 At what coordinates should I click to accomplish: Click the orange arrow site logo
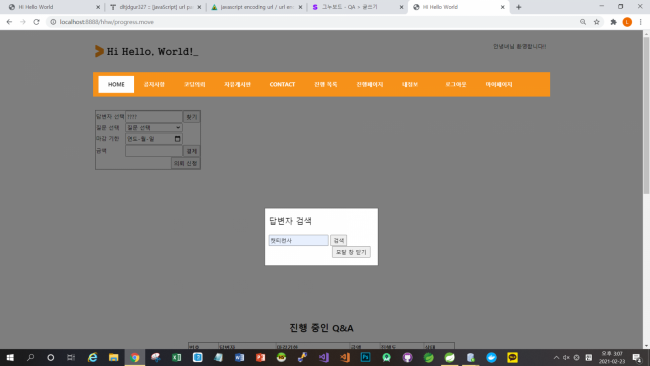(99, 51)
